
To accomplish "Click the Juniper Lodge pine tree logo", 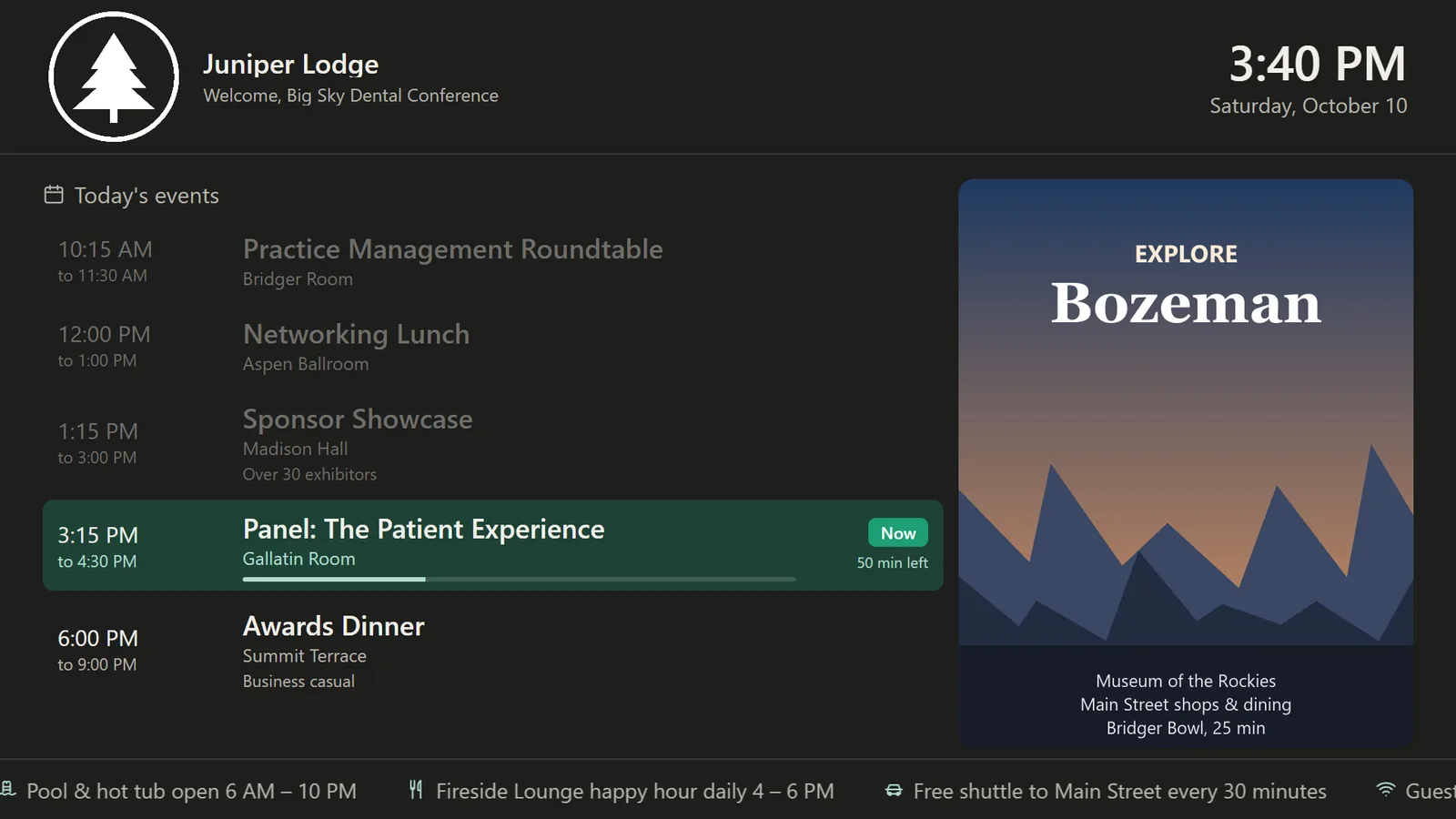I will point(114,77).
